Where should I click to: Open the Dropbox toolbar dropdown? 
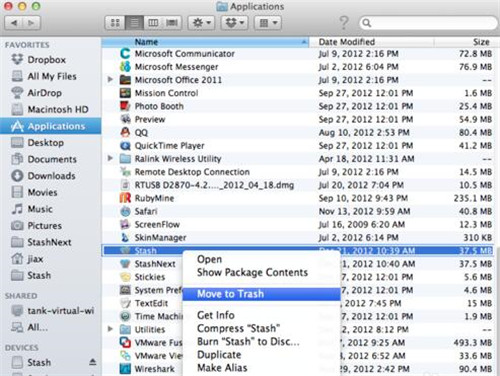click(235, 23)
